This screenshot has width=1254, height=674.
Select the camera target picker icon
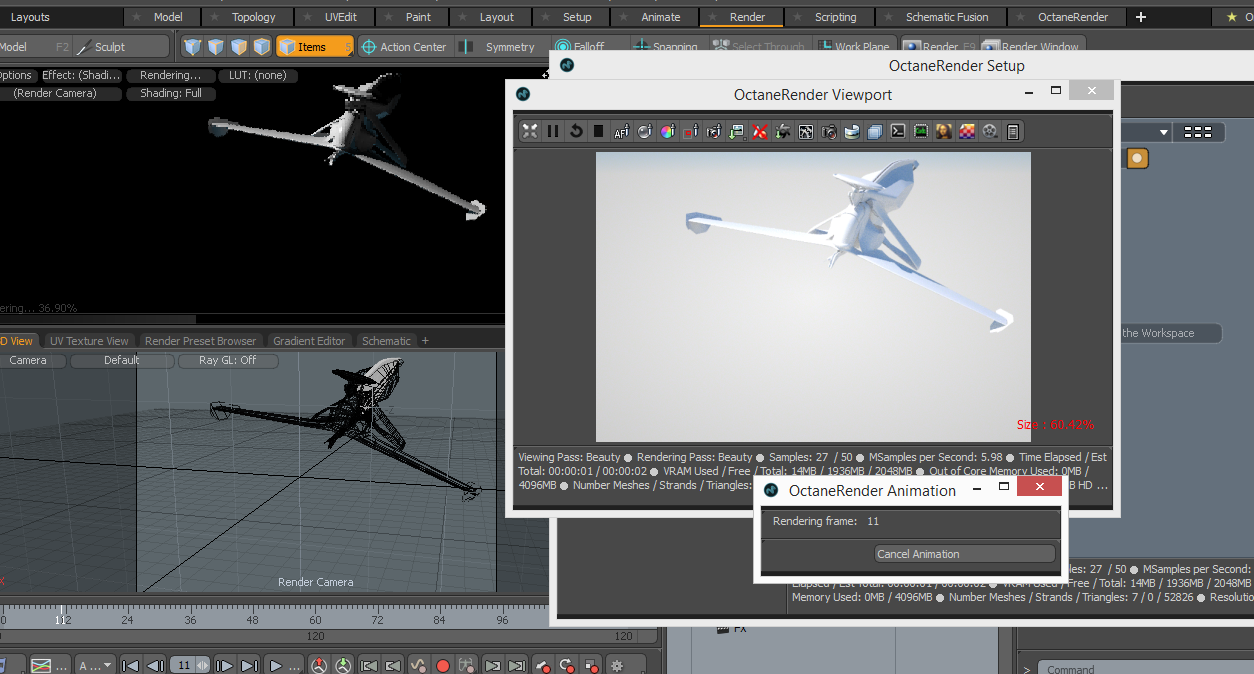click(714, 131)
